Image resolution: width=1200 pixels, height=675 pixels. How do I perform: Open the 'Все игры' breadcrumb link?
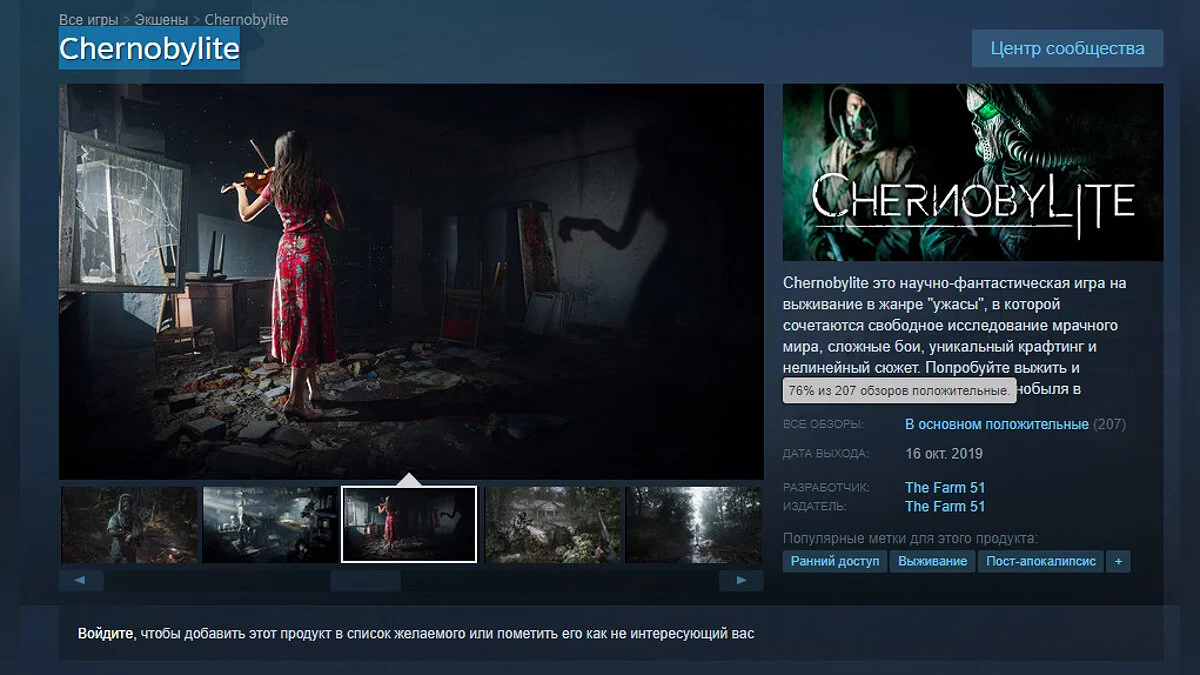(x=87, y=20)
